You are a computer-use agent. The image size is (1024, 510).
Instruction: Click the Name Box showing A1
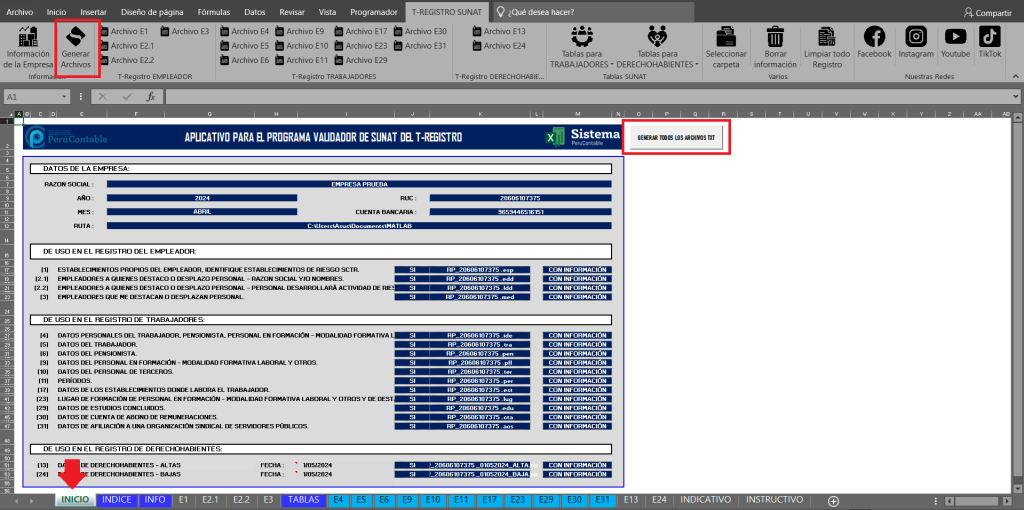[x=32, y=97]
